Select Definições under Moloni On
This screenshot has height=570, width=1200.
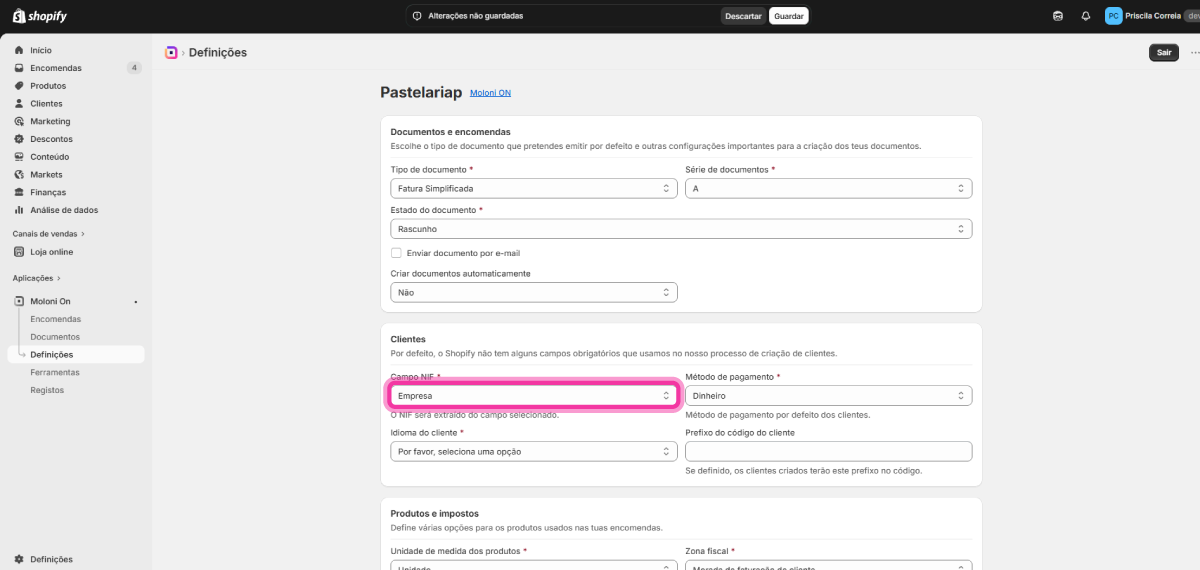[x=76, y=354]
